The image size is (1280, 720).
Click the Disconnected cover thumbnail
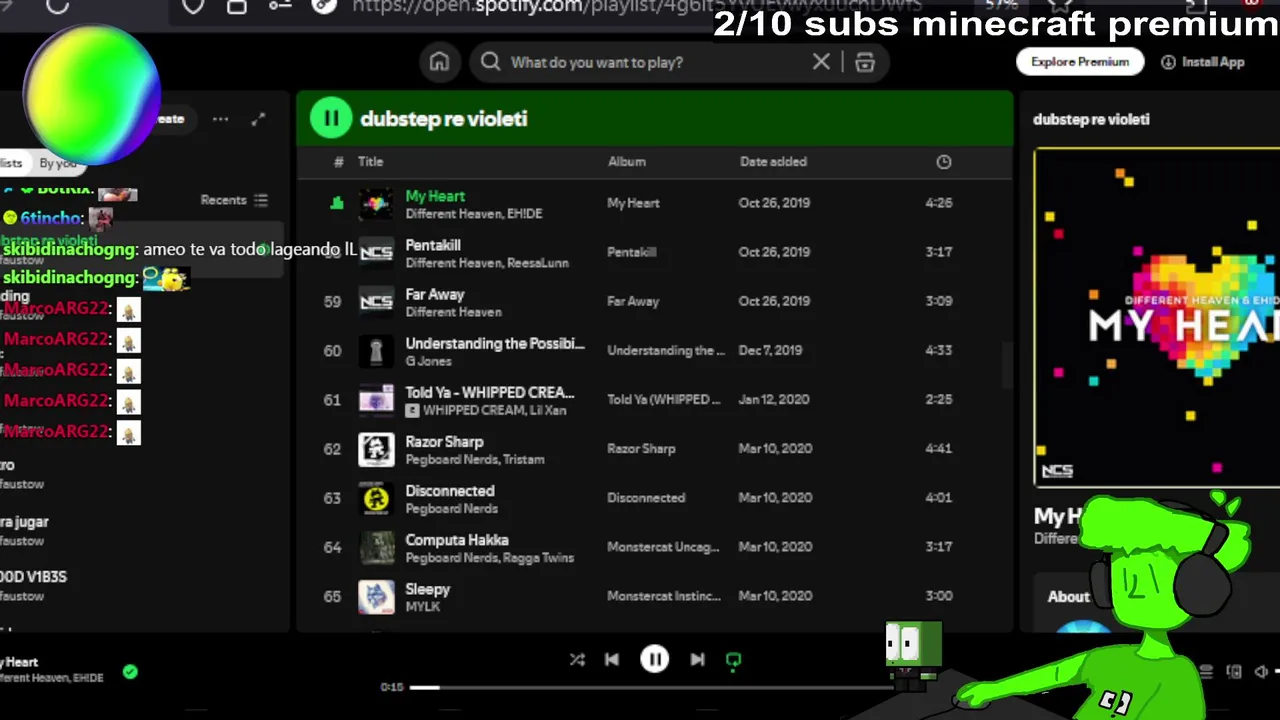coord(376,498)
